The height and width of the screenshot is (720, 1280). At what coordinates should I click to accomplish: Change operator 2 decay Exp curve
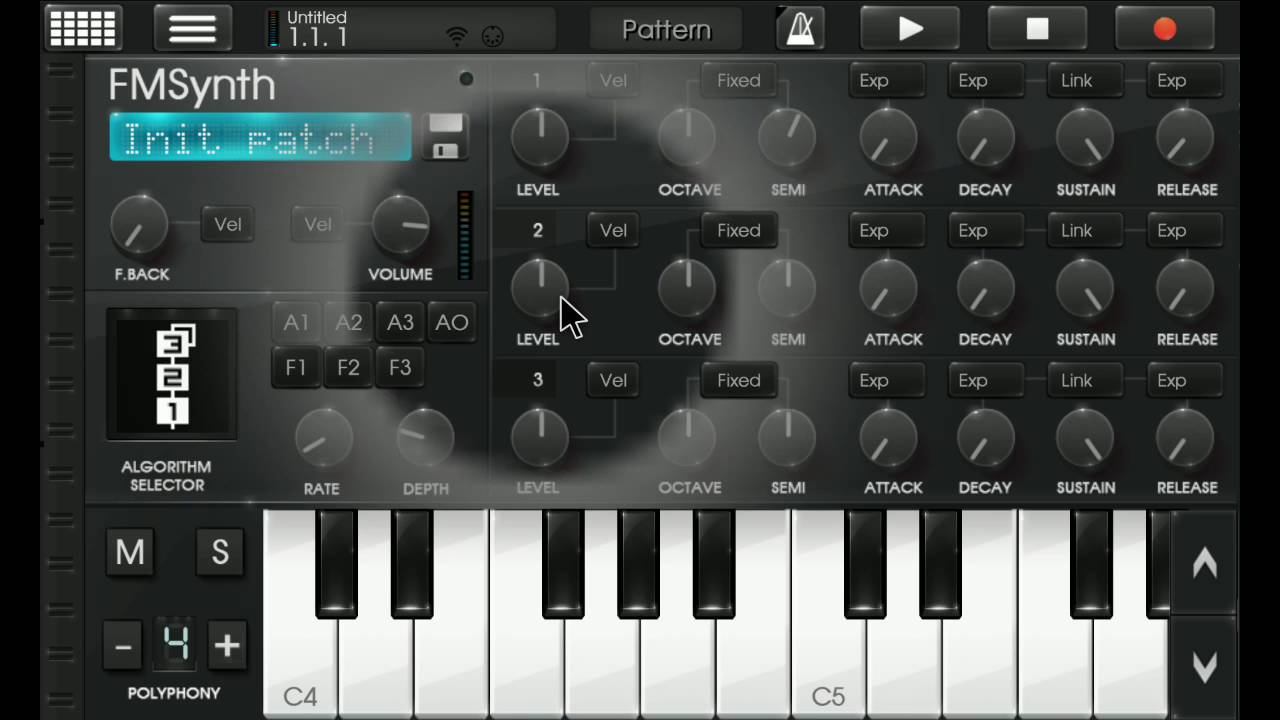coord(986,230)
